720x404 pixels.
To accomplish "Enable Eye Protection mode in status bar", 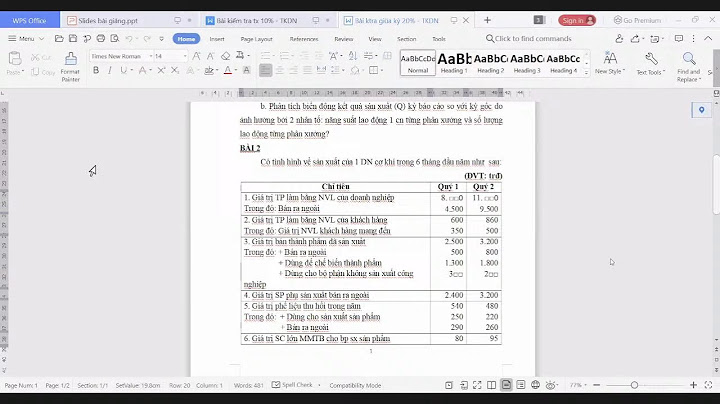I will (550, 385).
